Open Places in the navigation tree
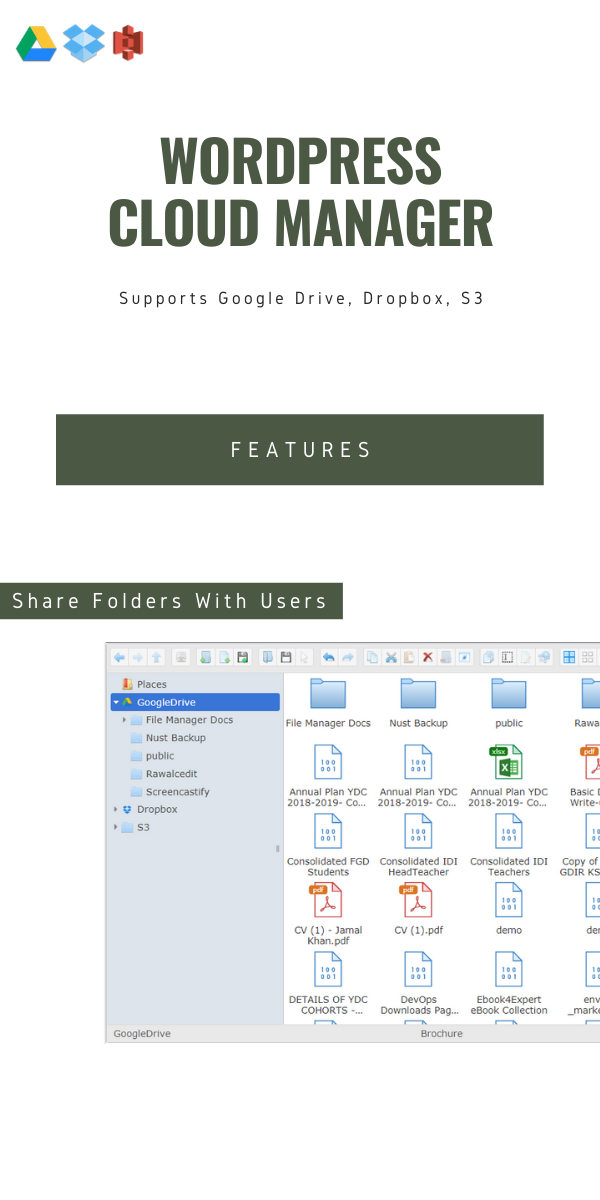 coord(145,684)
